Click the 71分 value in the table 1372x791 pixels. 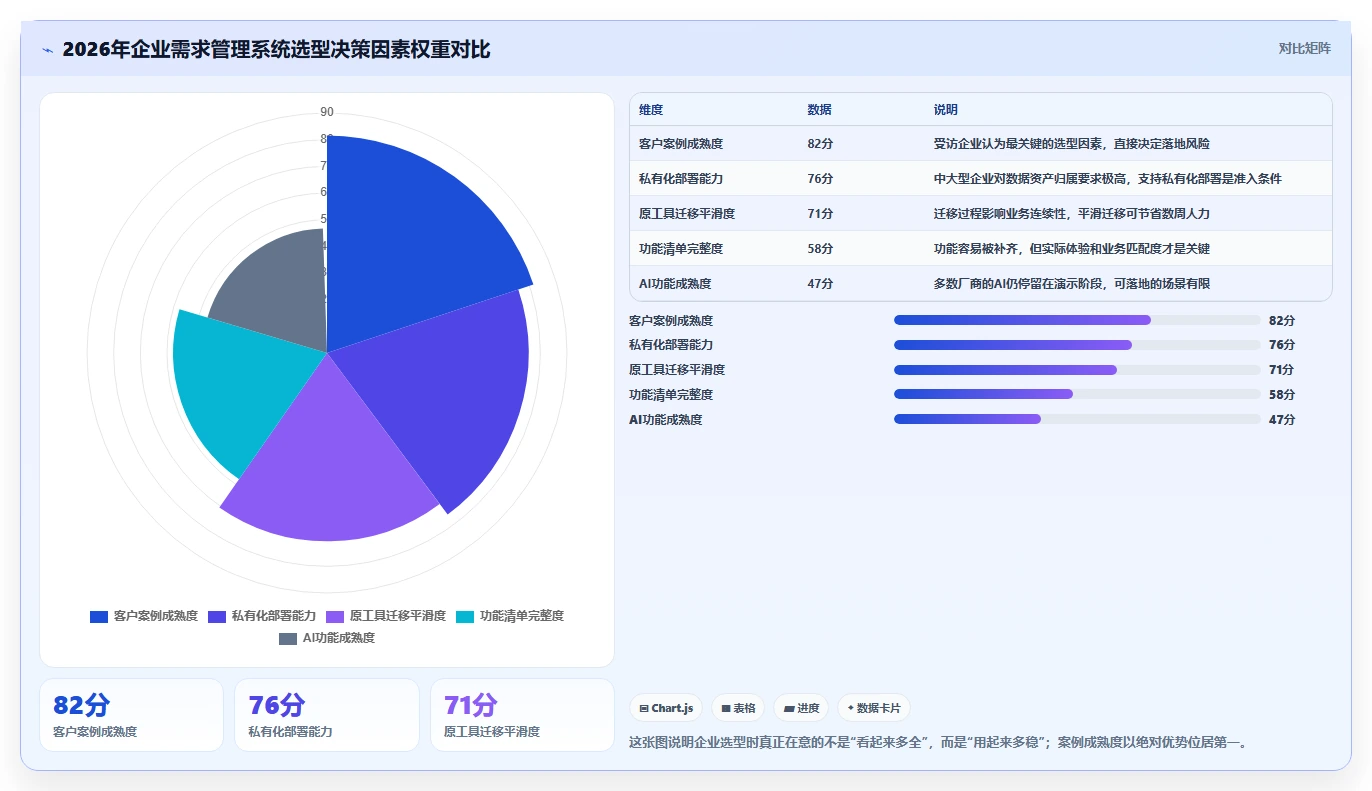[x=820, y=214]
